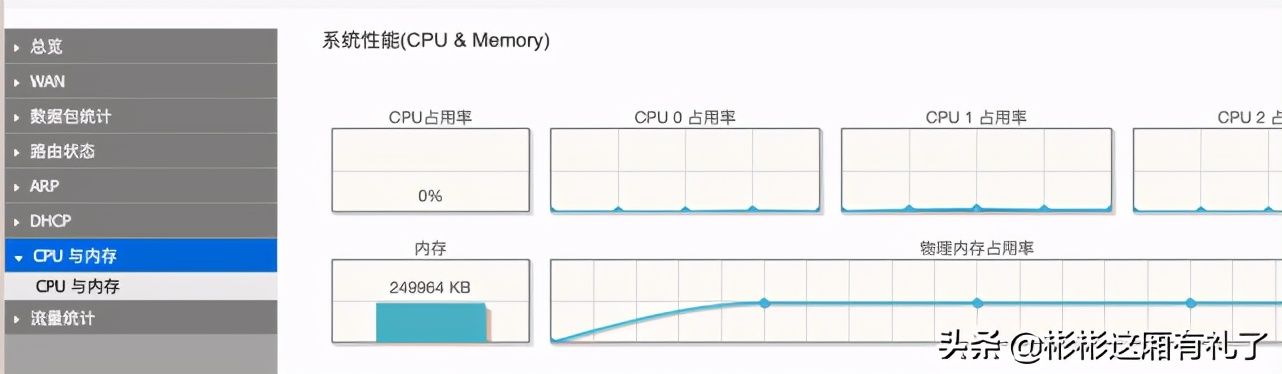Expand the 总览 sidebar section arrow

point(17,47)
